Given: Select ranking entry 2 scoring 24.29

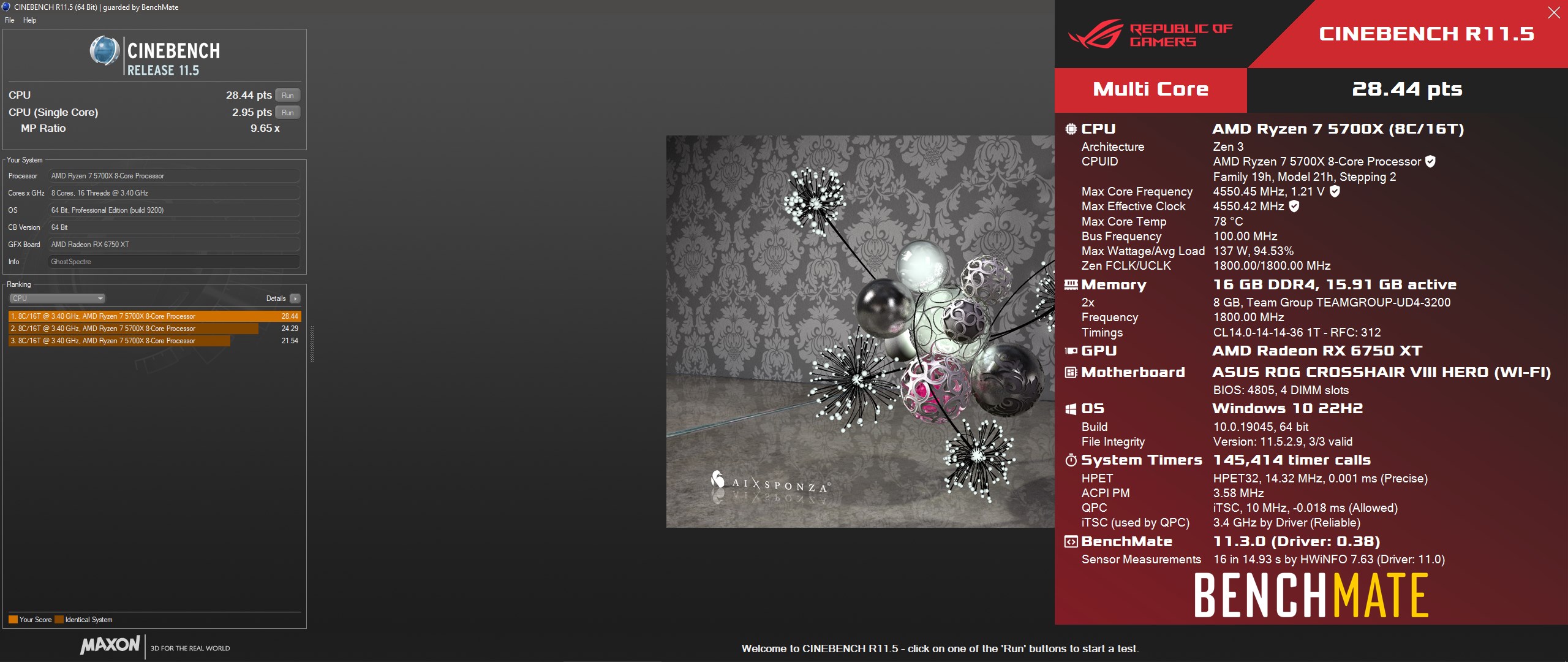Looking at the screenshot, I should tap(154, 329).
